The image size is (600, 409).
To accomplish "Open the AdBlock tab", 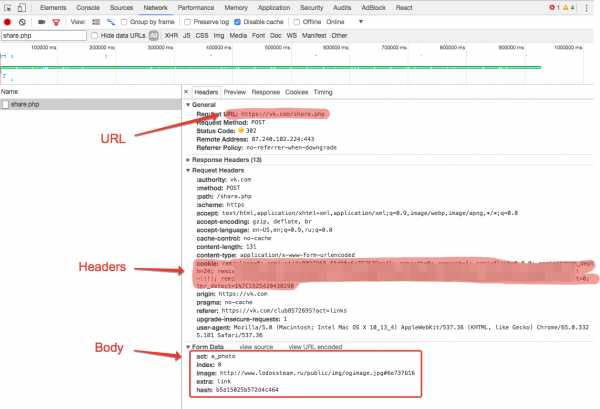I will click(x=374, y=8).
